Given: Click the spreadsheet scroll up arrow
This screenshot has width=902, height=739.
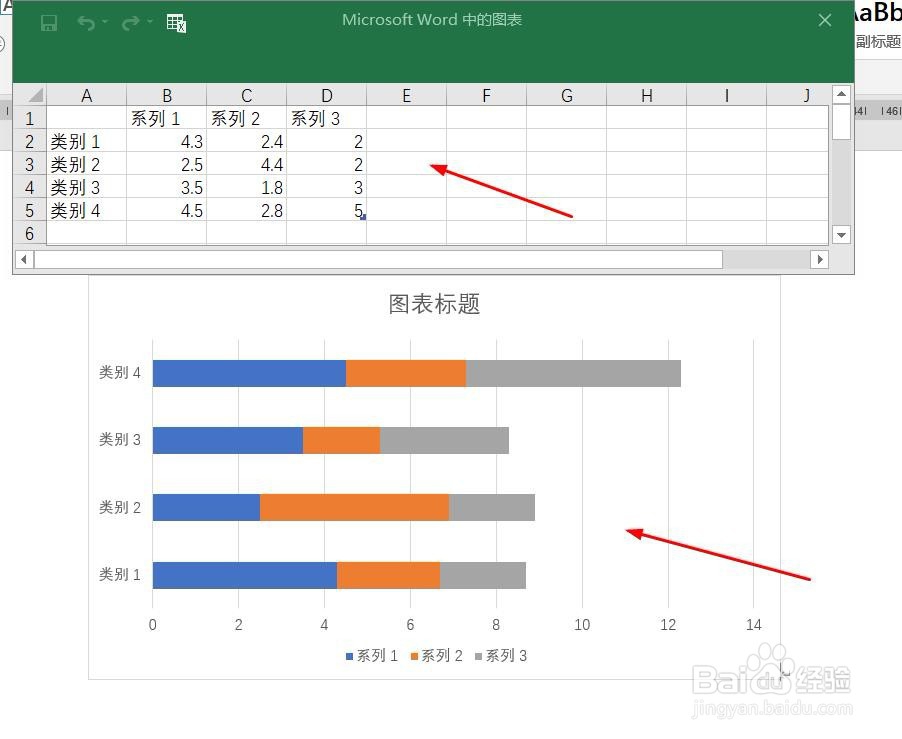Looking at the screenshot, I should (841, 94).
